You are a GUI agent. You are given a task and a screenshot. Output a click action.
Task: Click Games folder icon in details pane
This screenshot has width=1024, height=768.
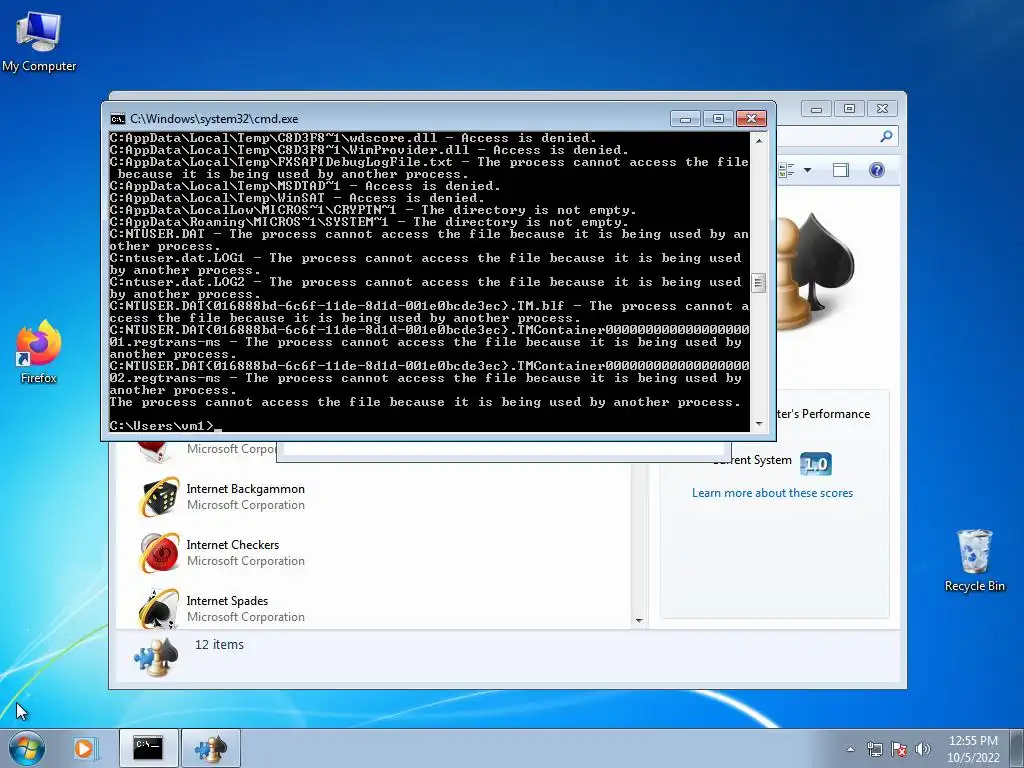point(156,656)
